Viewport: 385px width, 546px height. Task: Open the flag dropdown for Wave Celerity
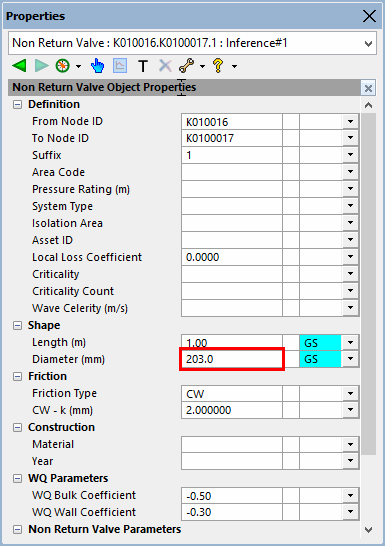[350, 308]
